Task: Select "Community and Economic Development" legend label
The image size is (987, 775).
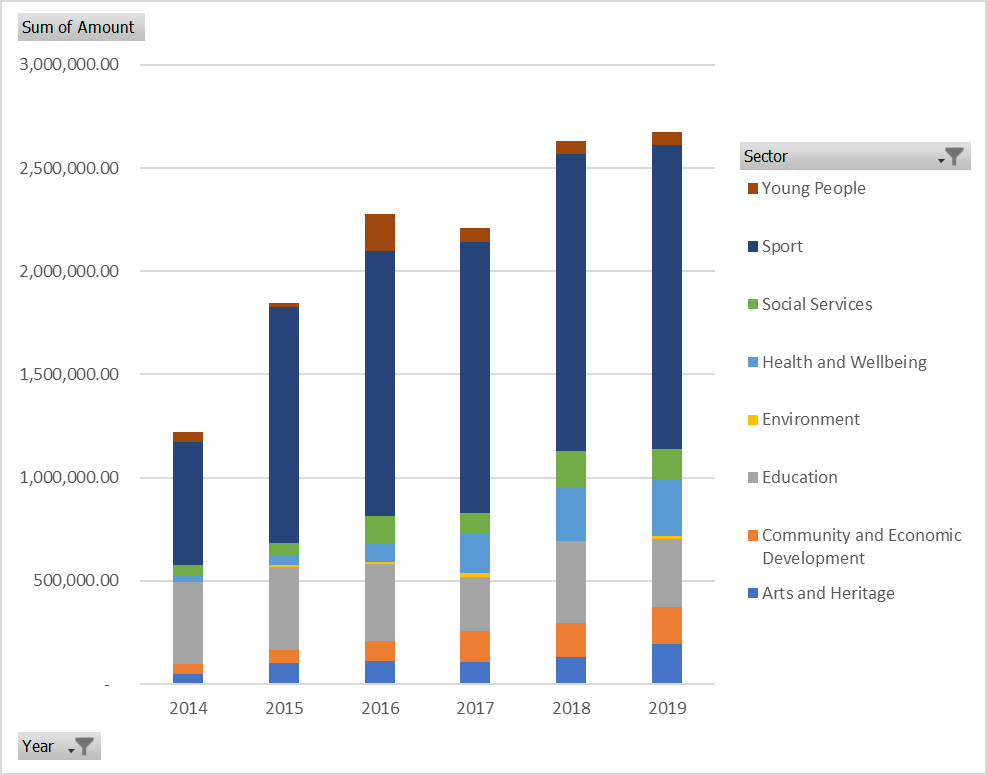Action: tap(862, 546)
